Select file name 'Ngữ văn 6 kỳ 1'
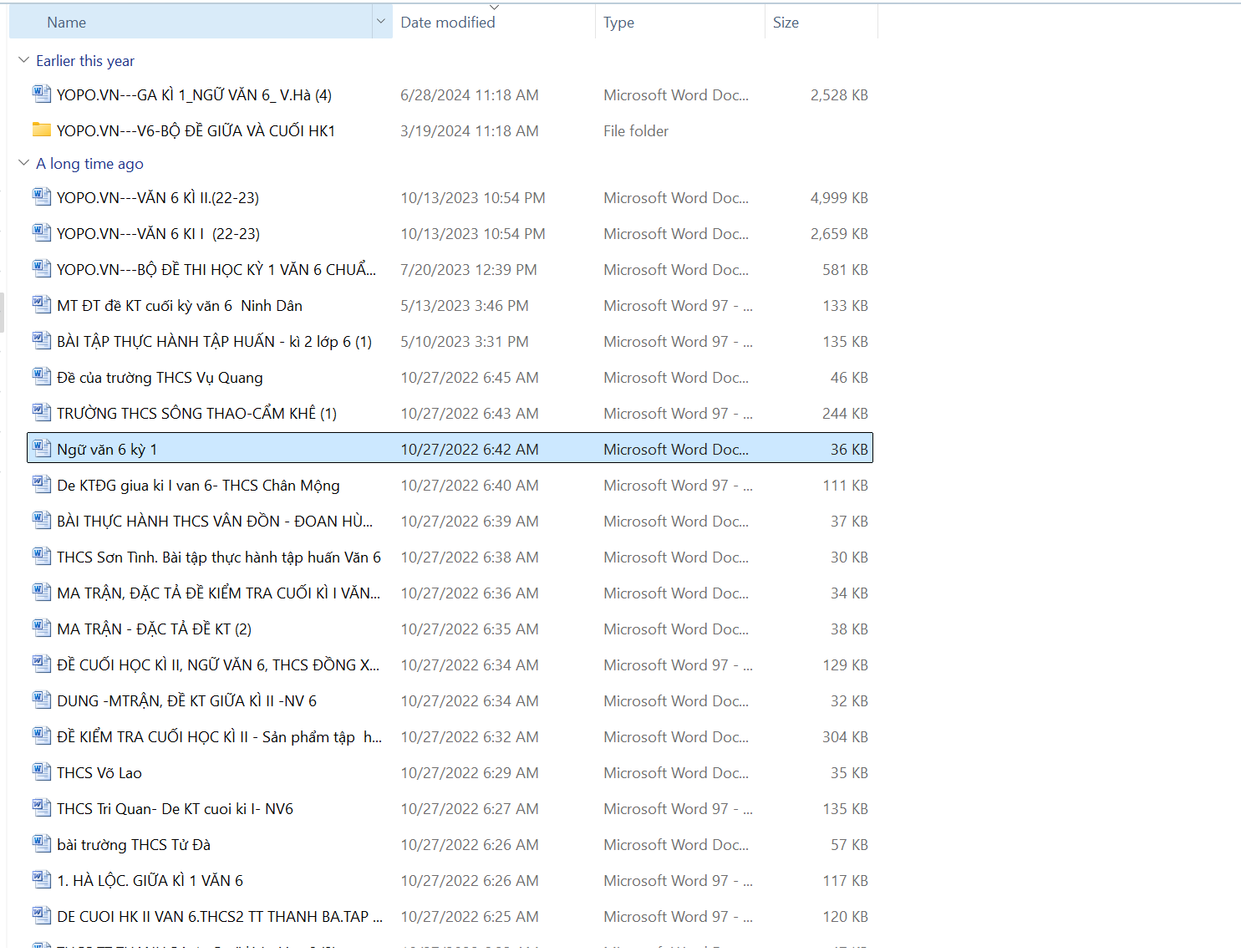This screenshot has height=952, width=1241. coord(107,450)
